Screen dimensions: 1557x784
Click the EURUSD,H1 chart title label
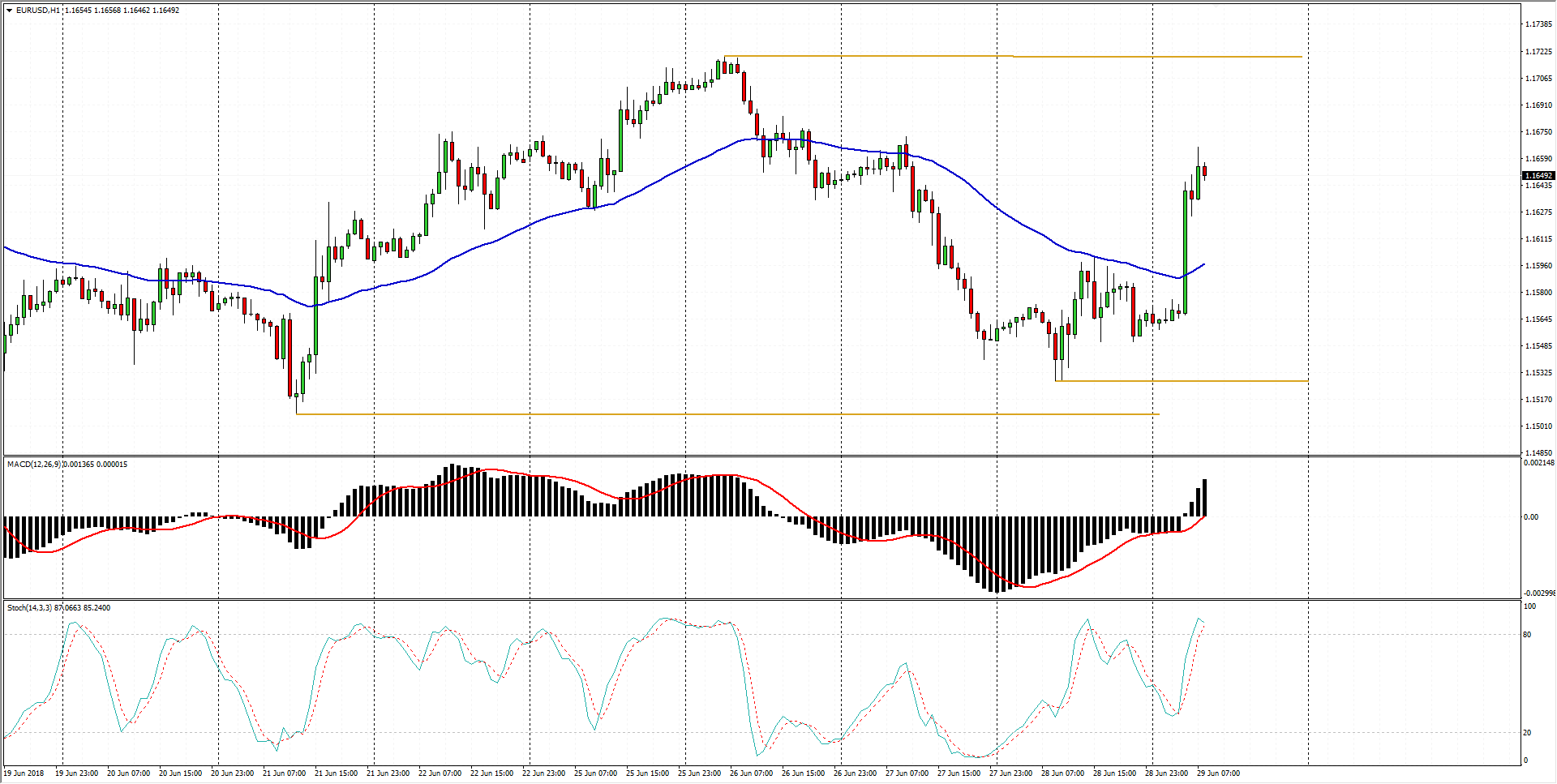pos(38,11)
